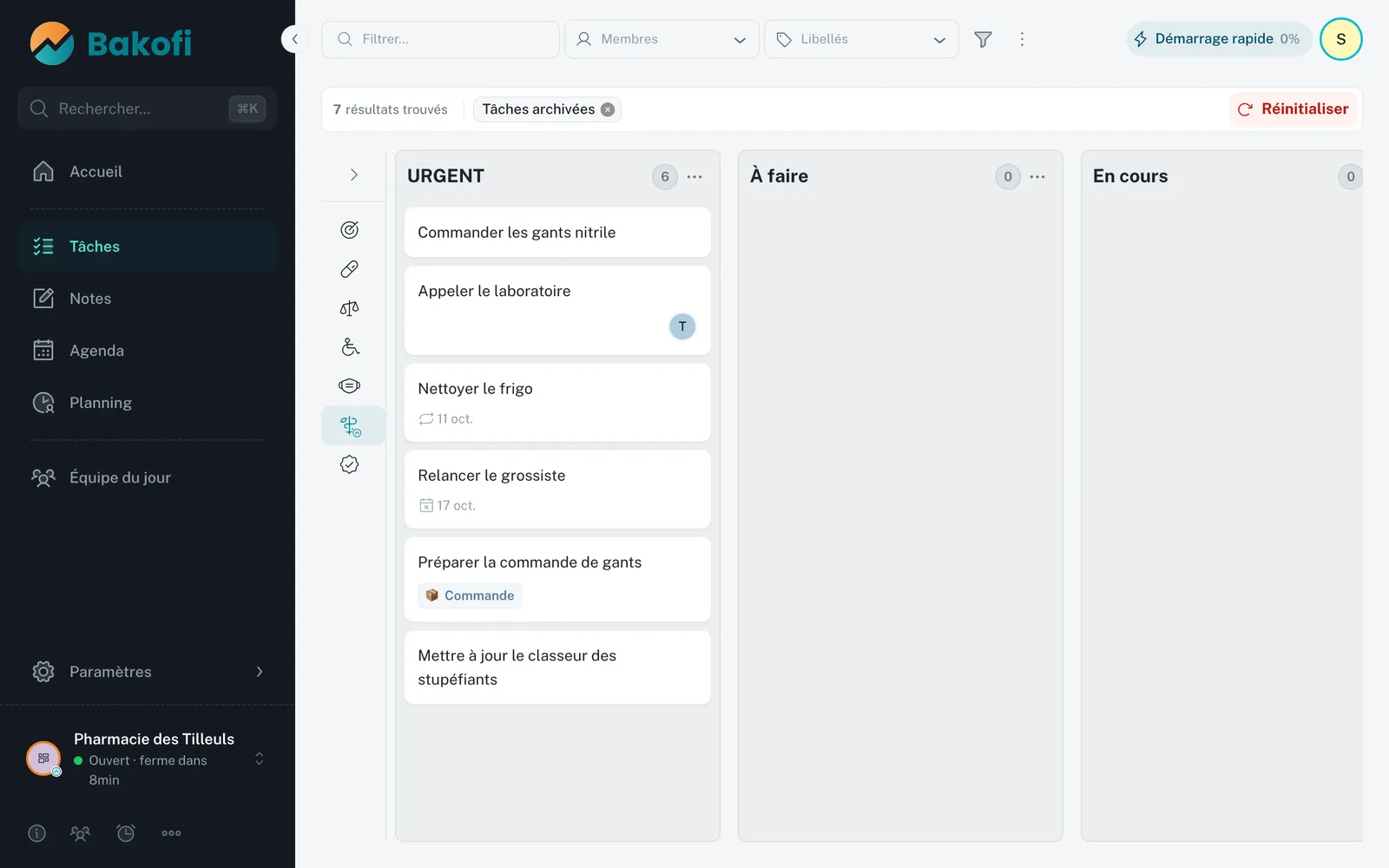Open the Tâches section

coord(148,247)
